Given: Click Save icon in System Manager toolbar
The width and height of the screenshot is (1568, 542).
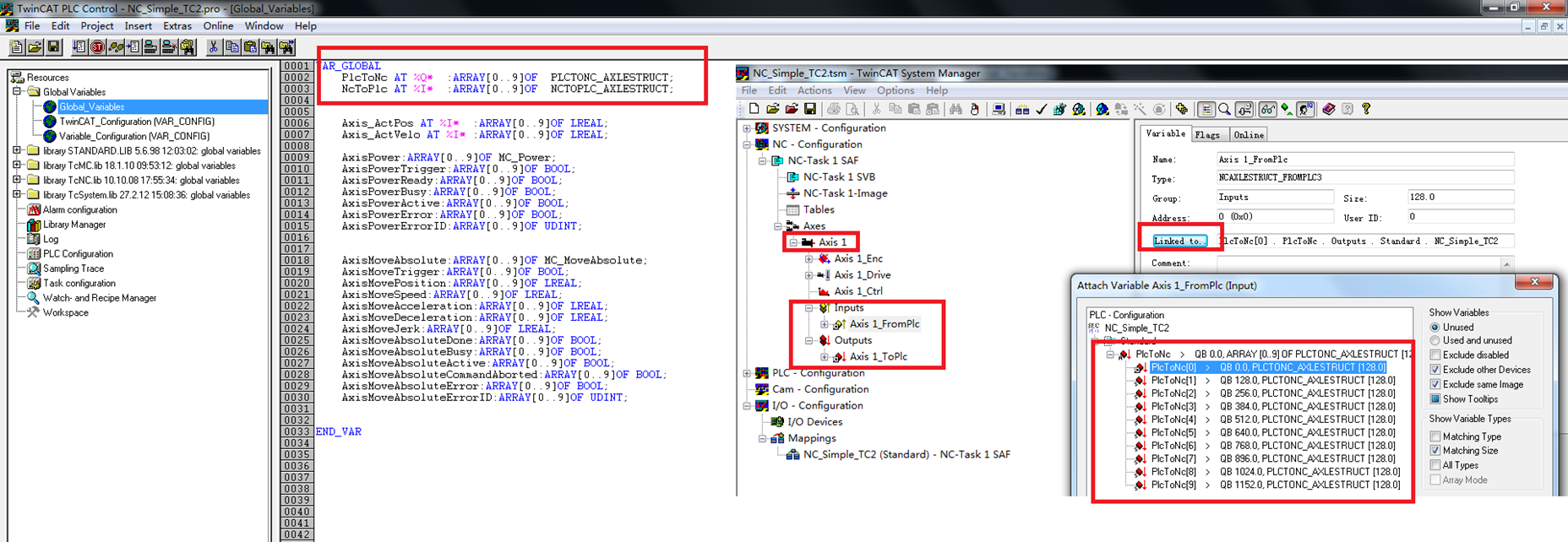Looking at the screenshot, I should [810, 109].
